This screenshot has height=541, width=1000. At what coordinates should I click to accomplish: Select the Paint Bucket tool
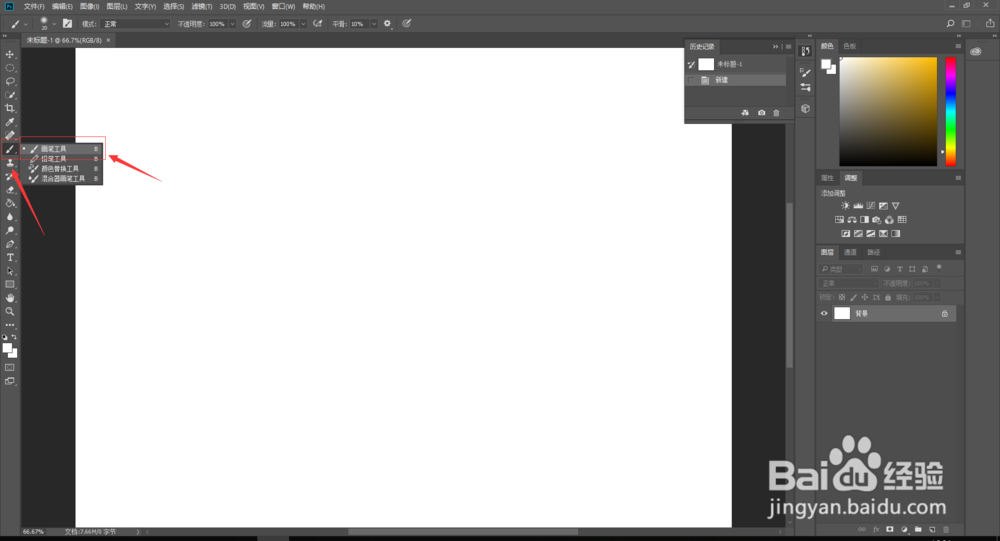point(10,204)
